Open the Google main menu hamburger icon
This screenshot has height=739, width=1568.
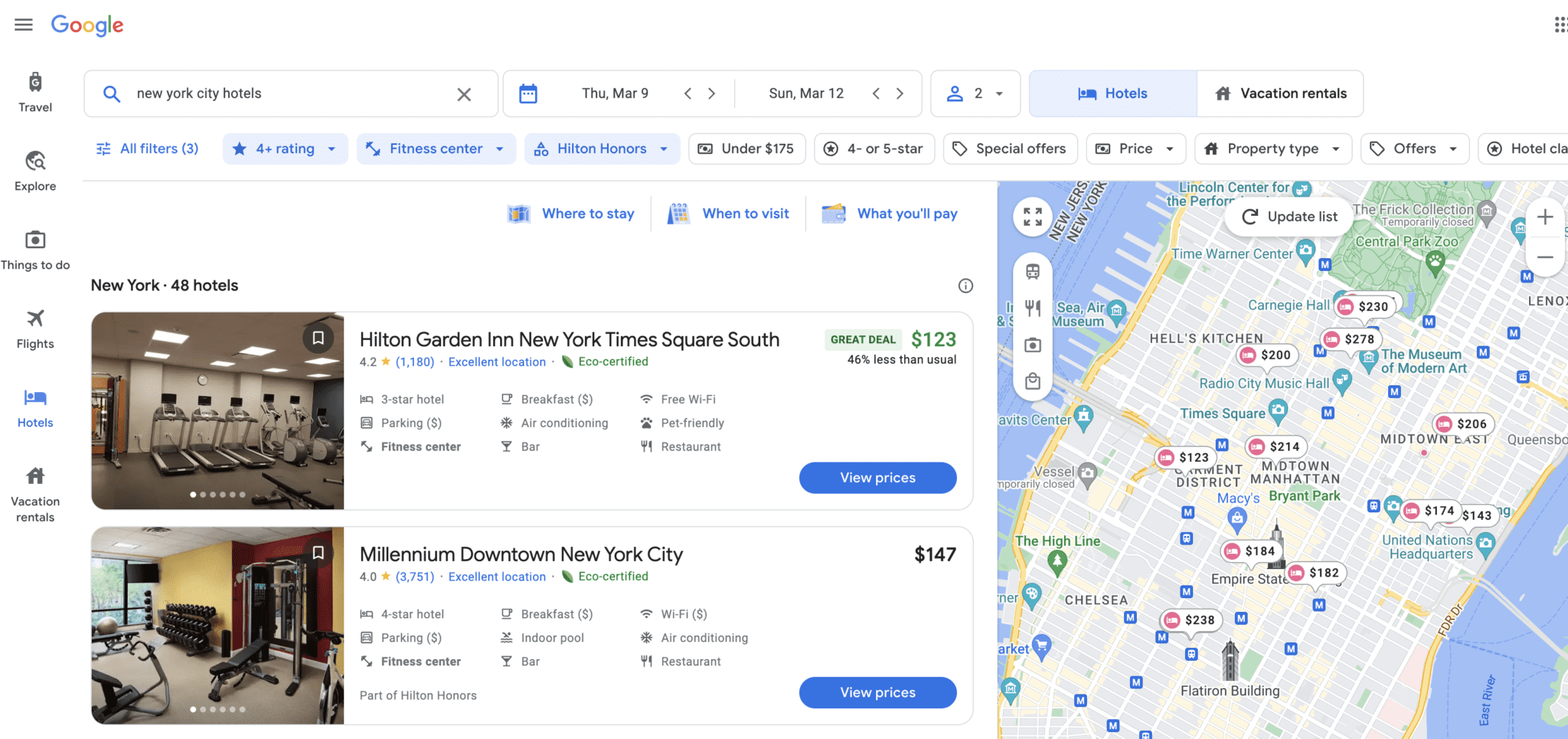[x=24, y=25]
